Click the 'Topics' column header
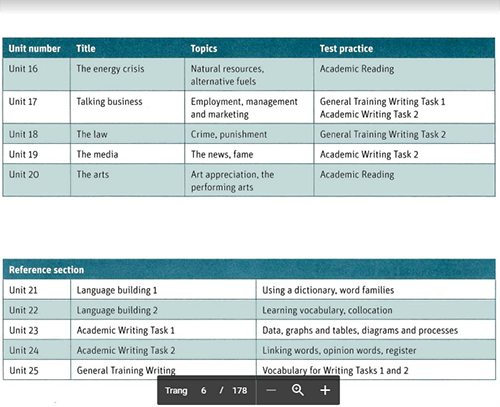This screenshot has width=500, height=407. [204, 49]
